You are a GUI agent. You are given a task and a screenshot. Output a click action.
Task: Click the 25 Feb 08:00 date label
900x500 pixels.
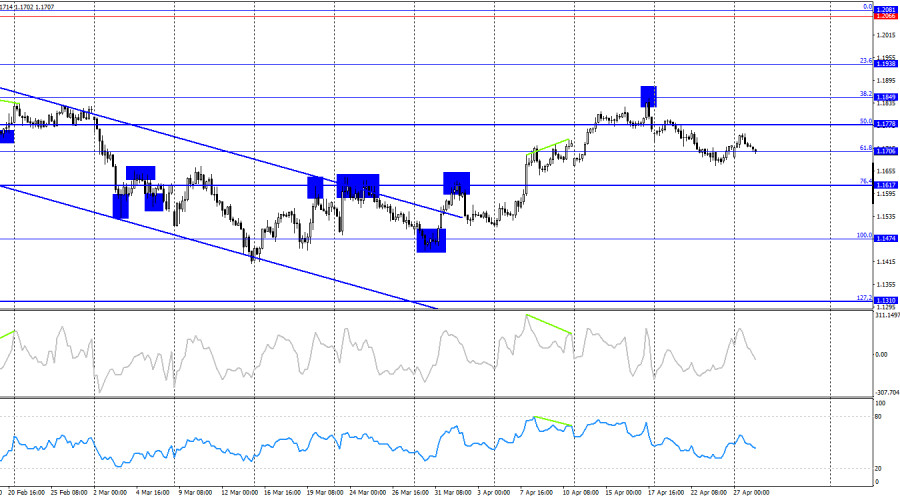coord(69,493)
